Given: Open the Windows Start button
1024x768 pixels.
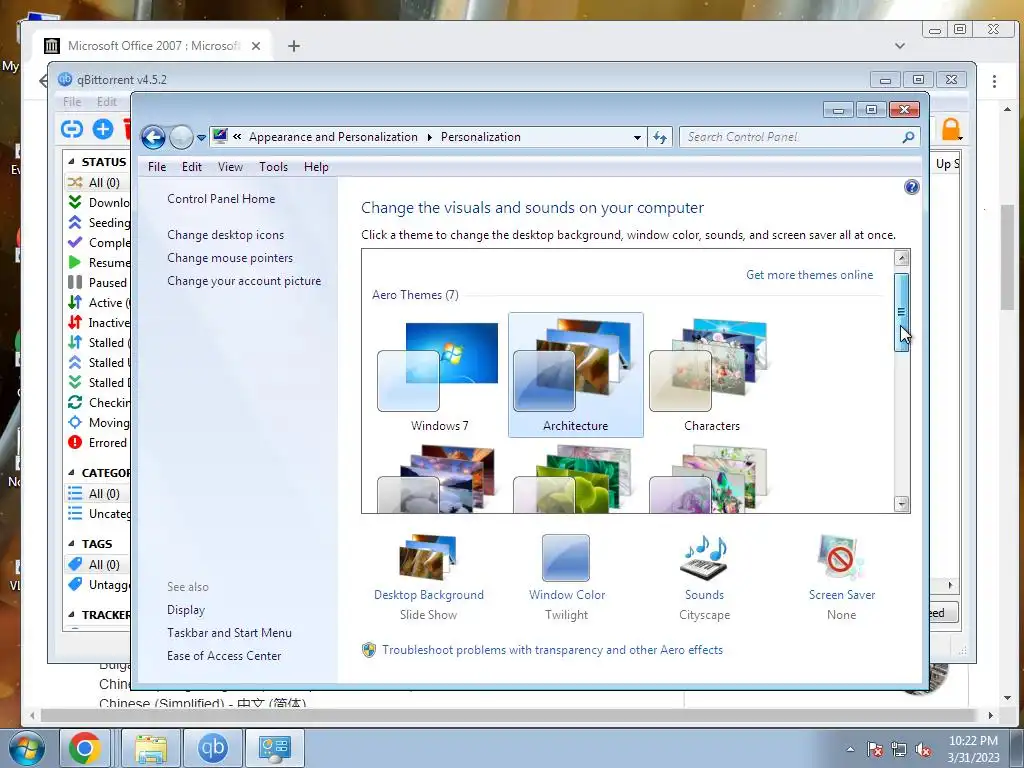Looking at the screenshot, I should point(27,748).
